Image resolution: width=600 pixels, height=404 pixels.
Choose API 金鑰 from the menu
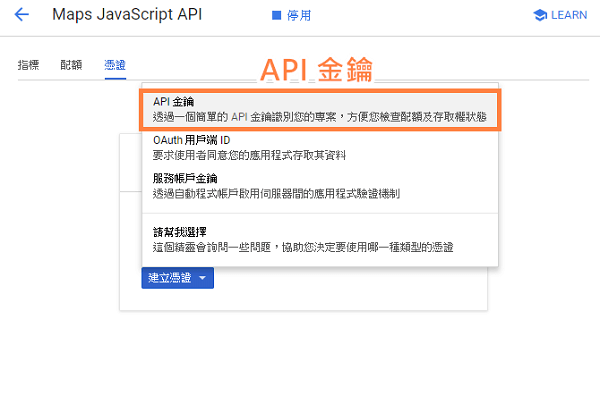click(320, 110)
